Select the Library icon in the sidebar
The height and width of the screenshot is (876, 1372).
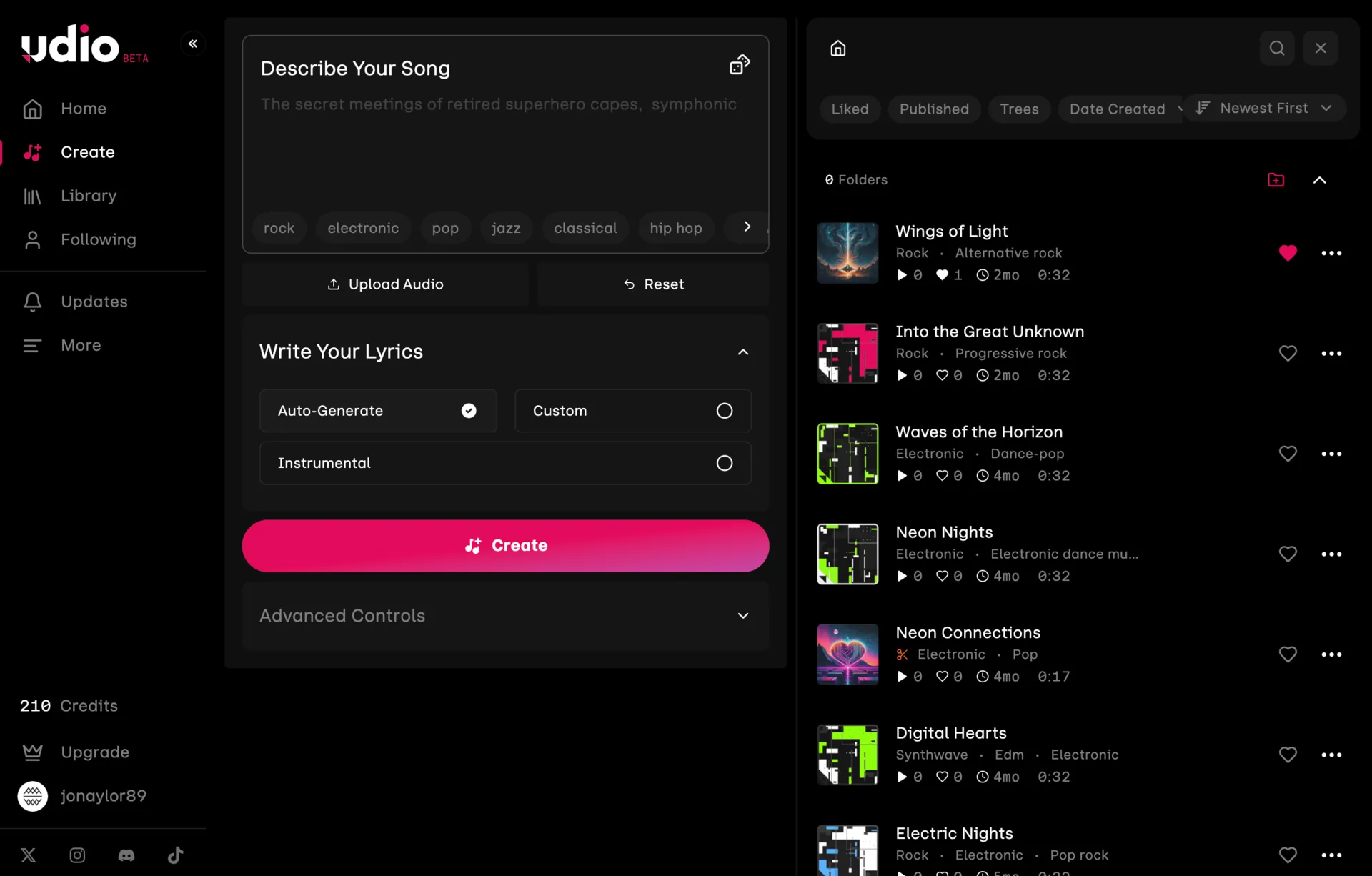pos(31,196)
